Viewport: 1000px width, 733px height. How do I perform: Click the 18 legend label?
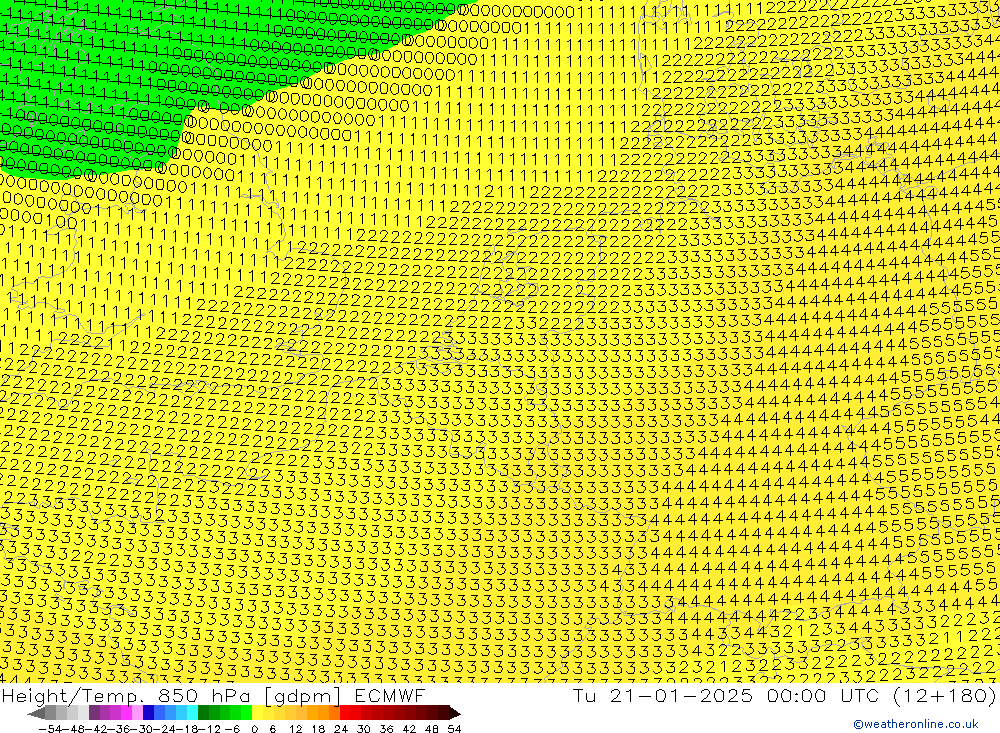pos(318,729)
